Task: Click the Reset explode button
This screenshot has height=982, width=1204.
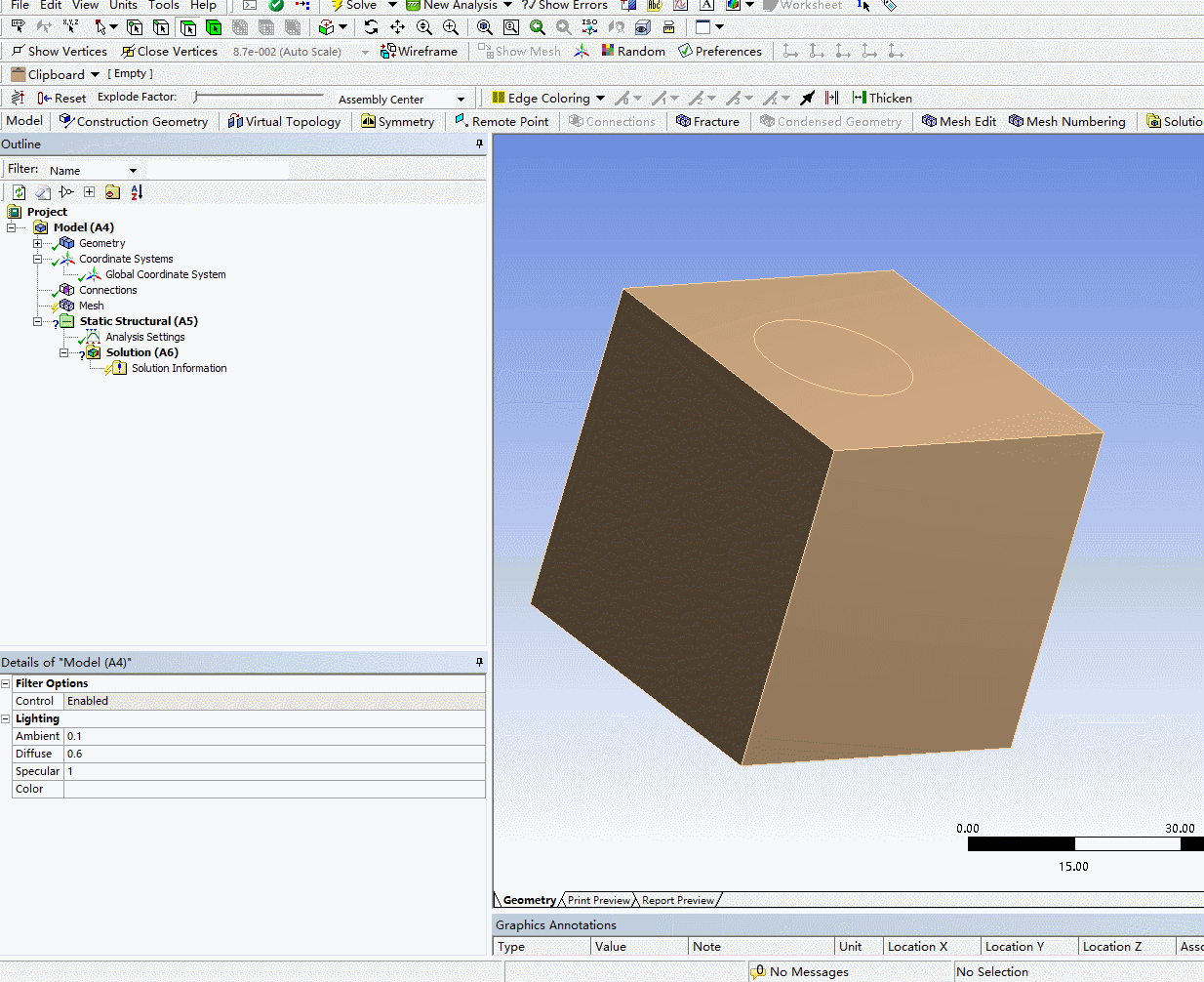Action: point(60,98)
